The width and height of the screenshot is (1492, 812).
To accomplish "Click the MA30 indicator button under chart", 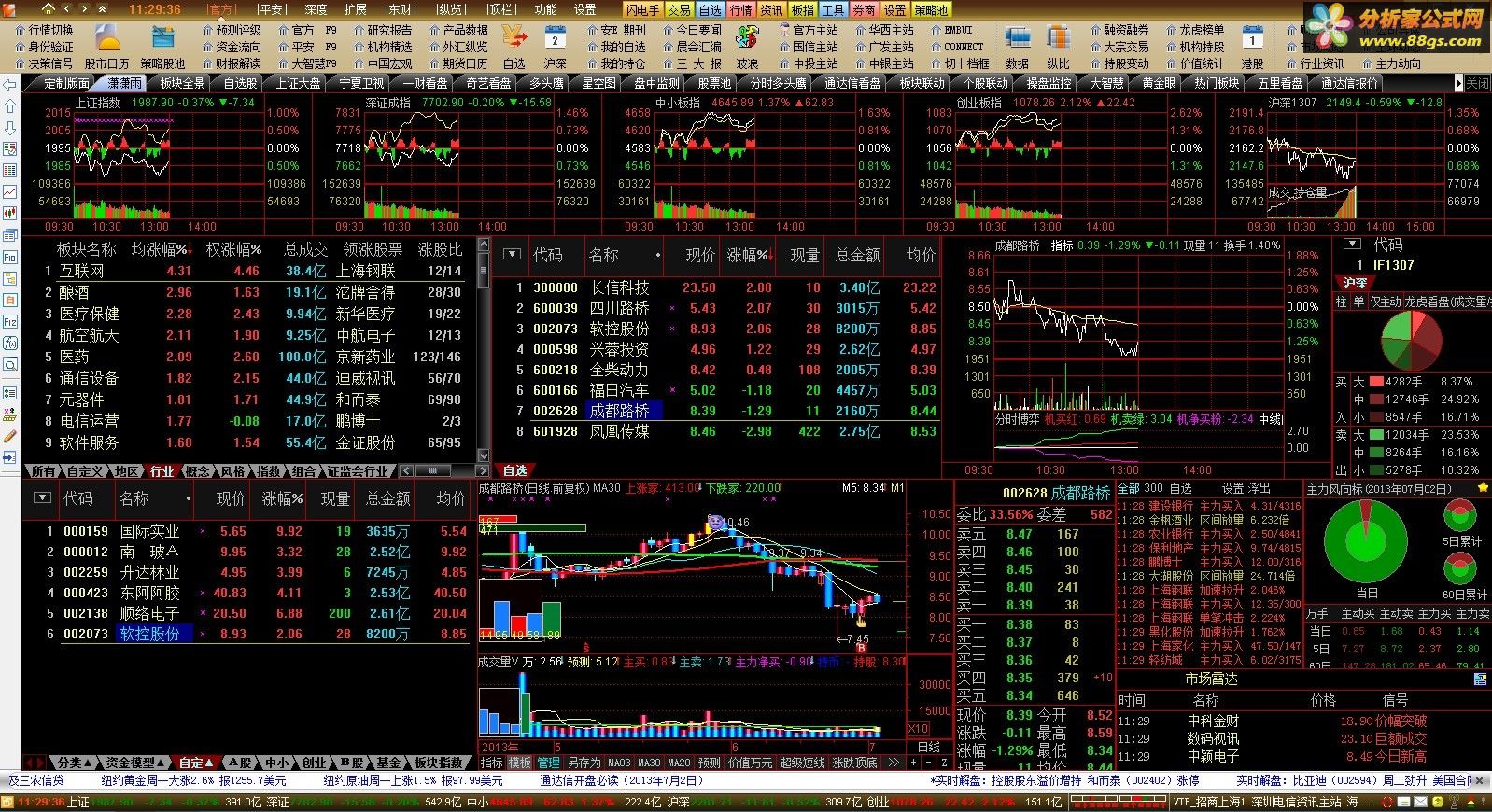I will [x=649, y=763].
